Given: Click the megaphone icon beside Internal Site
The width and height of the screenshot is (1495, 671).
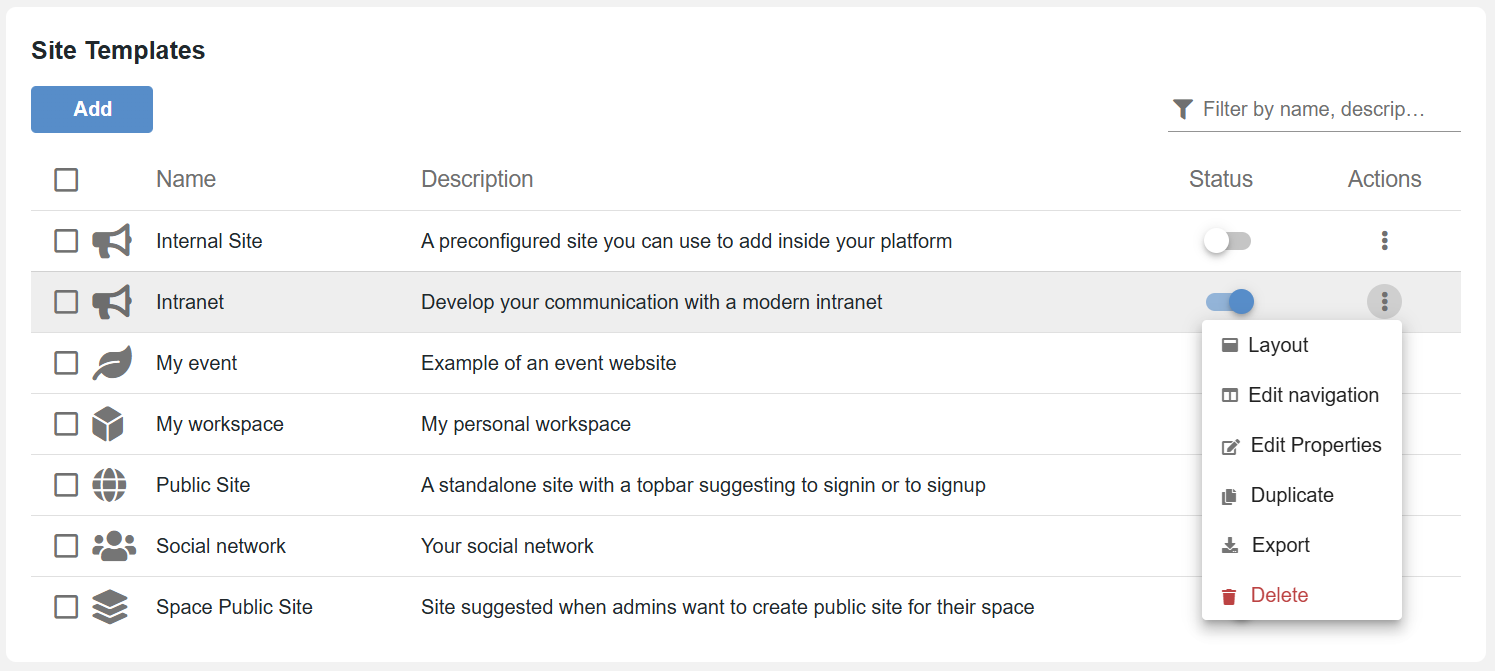Looking at the screenshot, I should pos(111,241).
